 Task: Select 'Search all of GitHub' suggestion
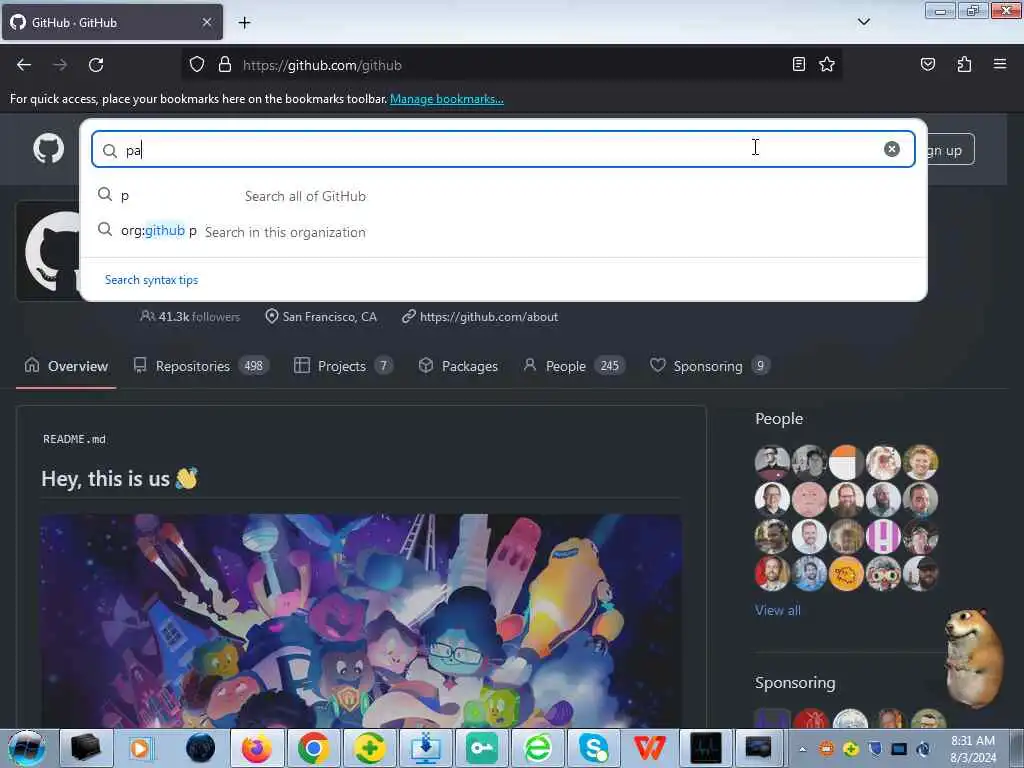pos(503,195)
